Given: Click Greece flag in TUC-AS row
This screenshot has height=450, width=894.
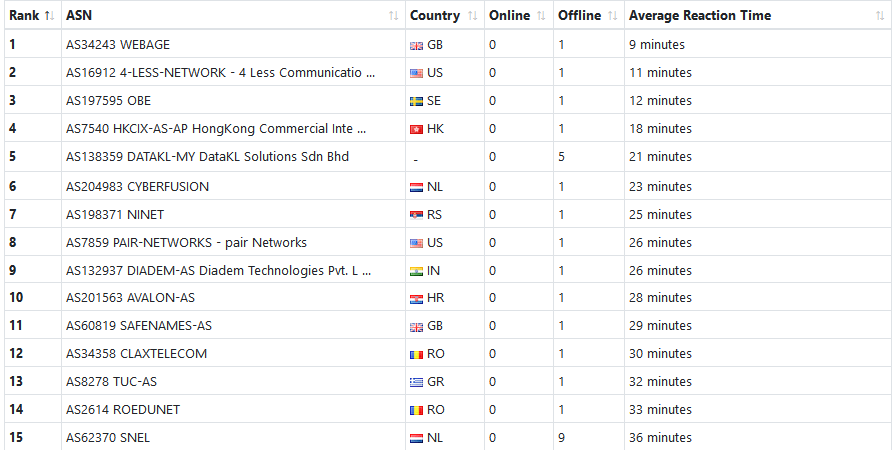Looking at the screenshot, I should coord(416,383).
